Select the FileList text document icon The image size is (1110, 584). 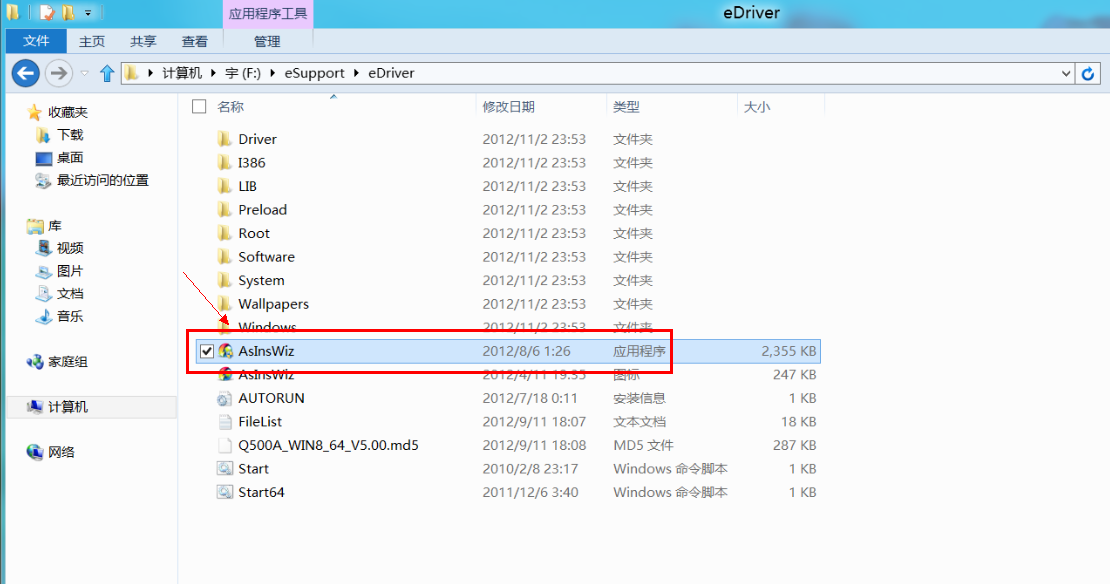[224, 421]
